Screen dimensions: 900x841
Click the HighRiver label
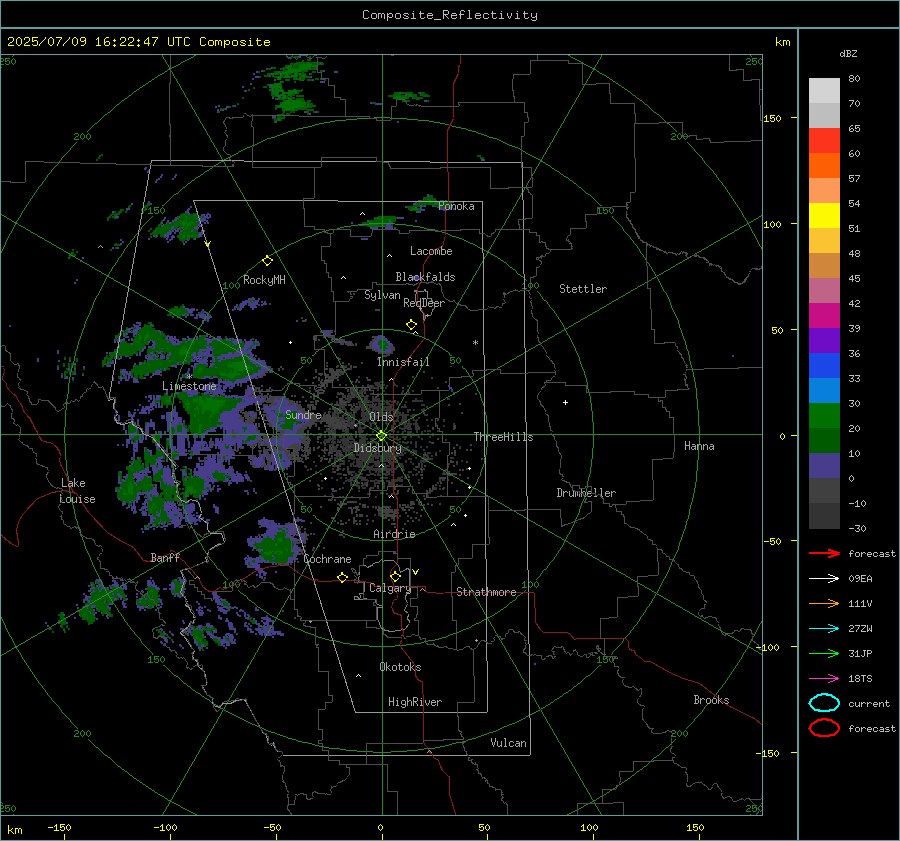(x=415, y=702)
